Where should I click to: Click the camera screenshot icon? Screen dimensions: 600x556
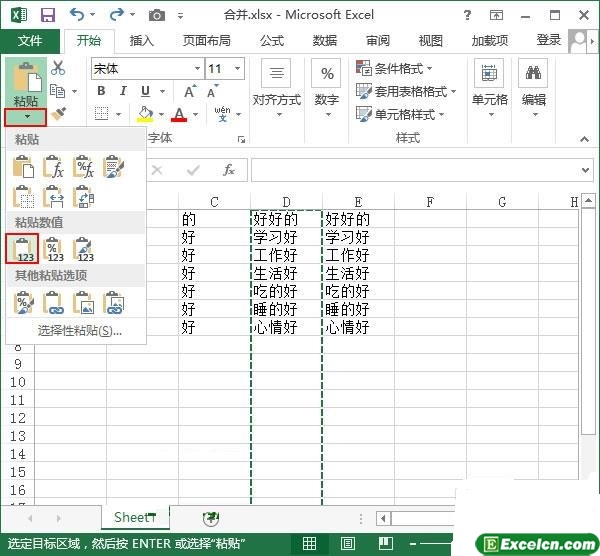[157, 15]
